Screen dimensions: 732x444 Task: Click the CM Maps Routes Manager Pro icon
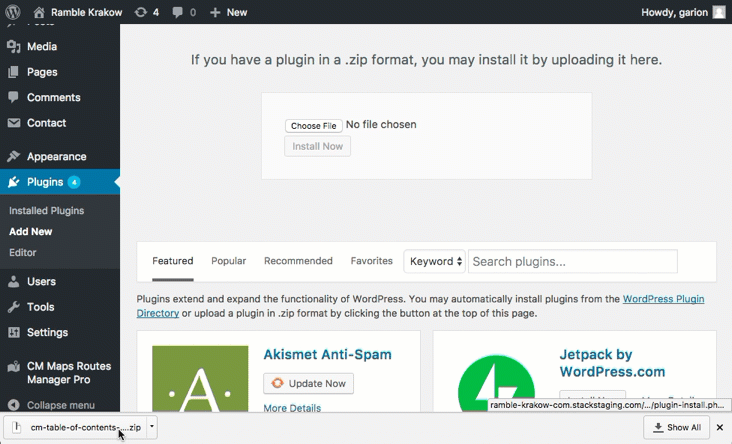[x=14, y=366]
